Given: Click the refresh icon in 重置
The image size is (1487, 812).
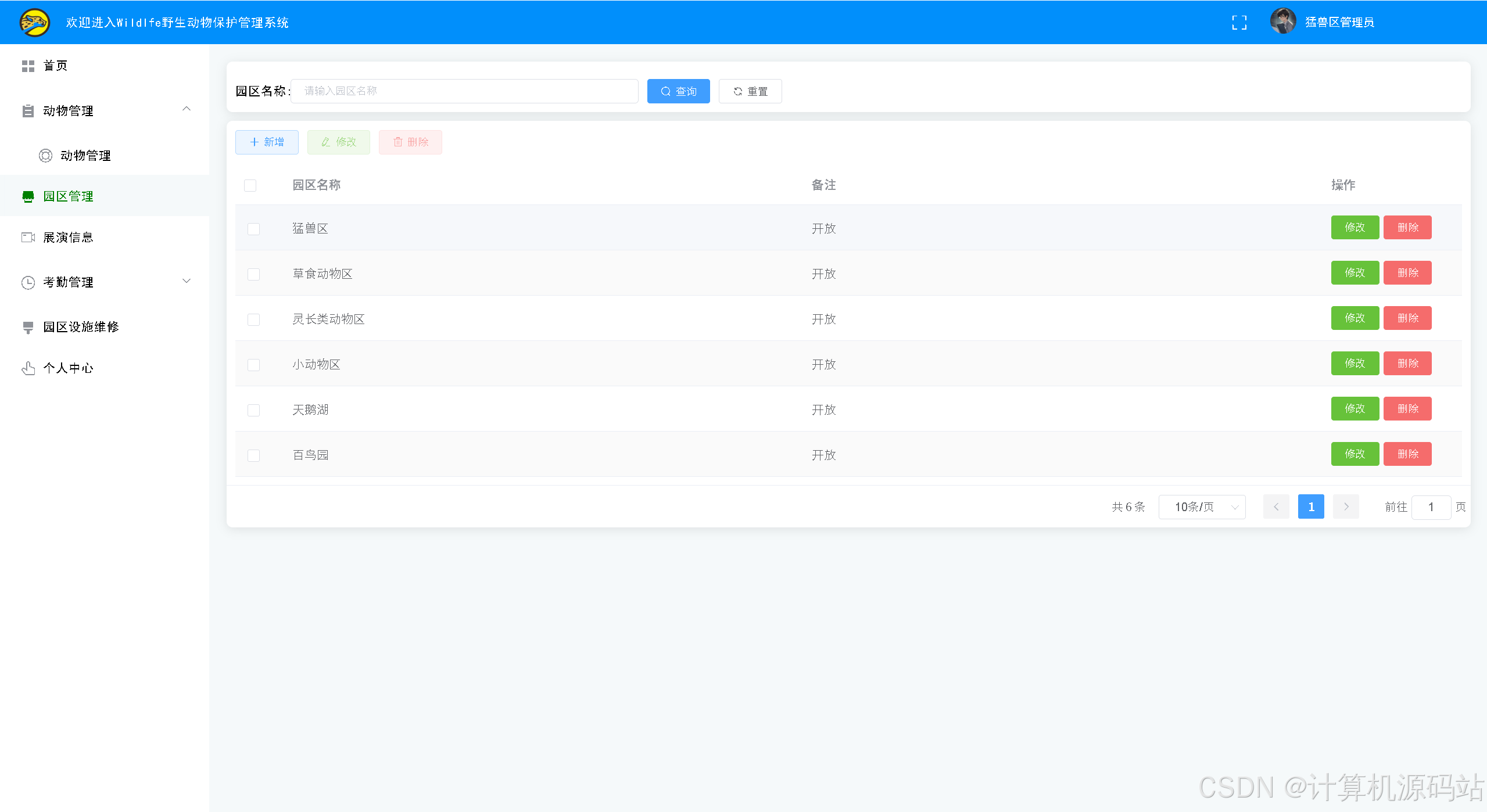Looking at the screenshot, I should (738, 92).
